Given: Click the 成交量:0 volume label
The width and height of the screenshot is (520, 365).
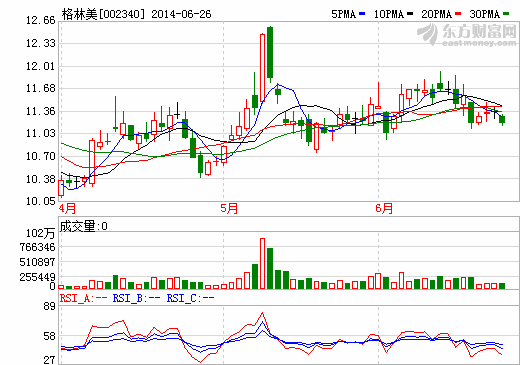Looking at the screenshot, I should [x=83, y=226].
